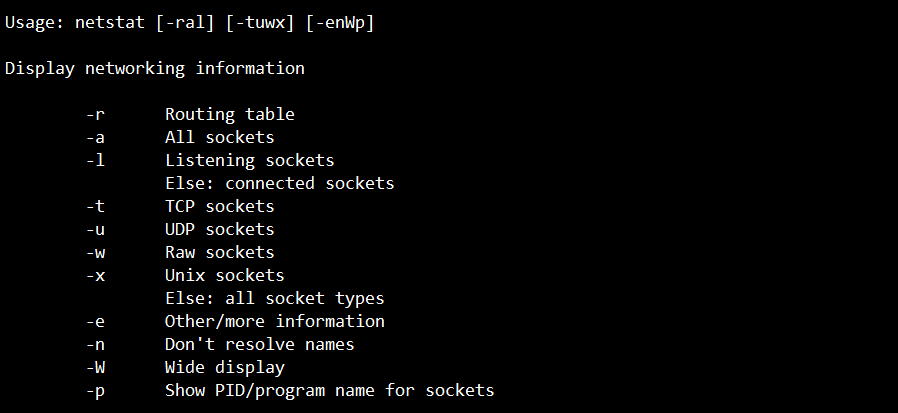The width and height of the screenshot is (898, 413).
Task: Click the "Else: connected sockets" line
Action: click(x=279, y=184)
